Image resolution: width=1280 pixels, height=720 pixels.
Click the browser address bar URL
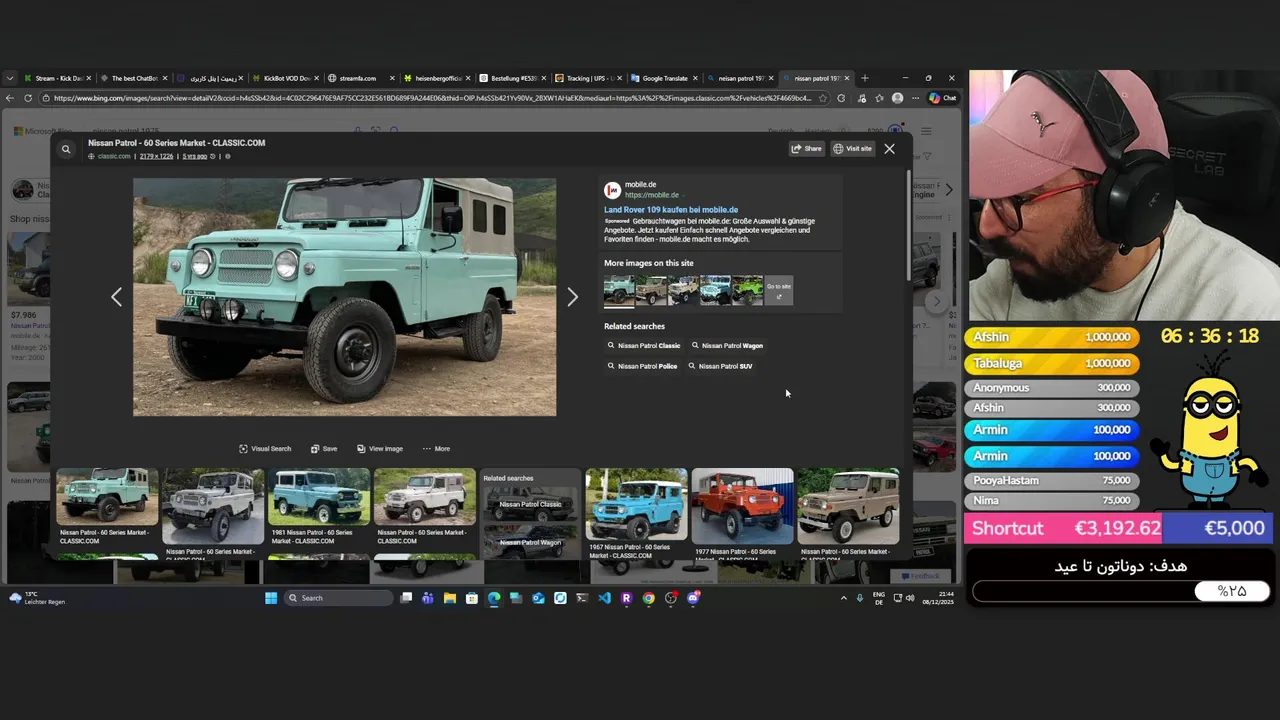pyautogui.click(x=432, y=98)
